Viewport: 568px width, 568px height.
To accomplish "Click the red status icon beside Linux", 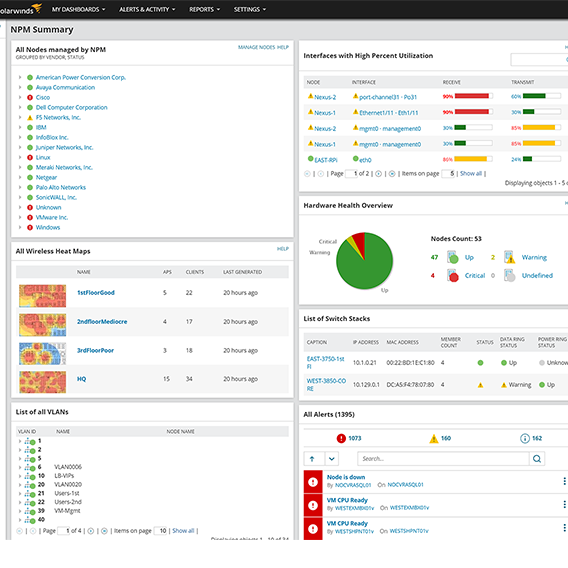I will click(x=30, y=158).
